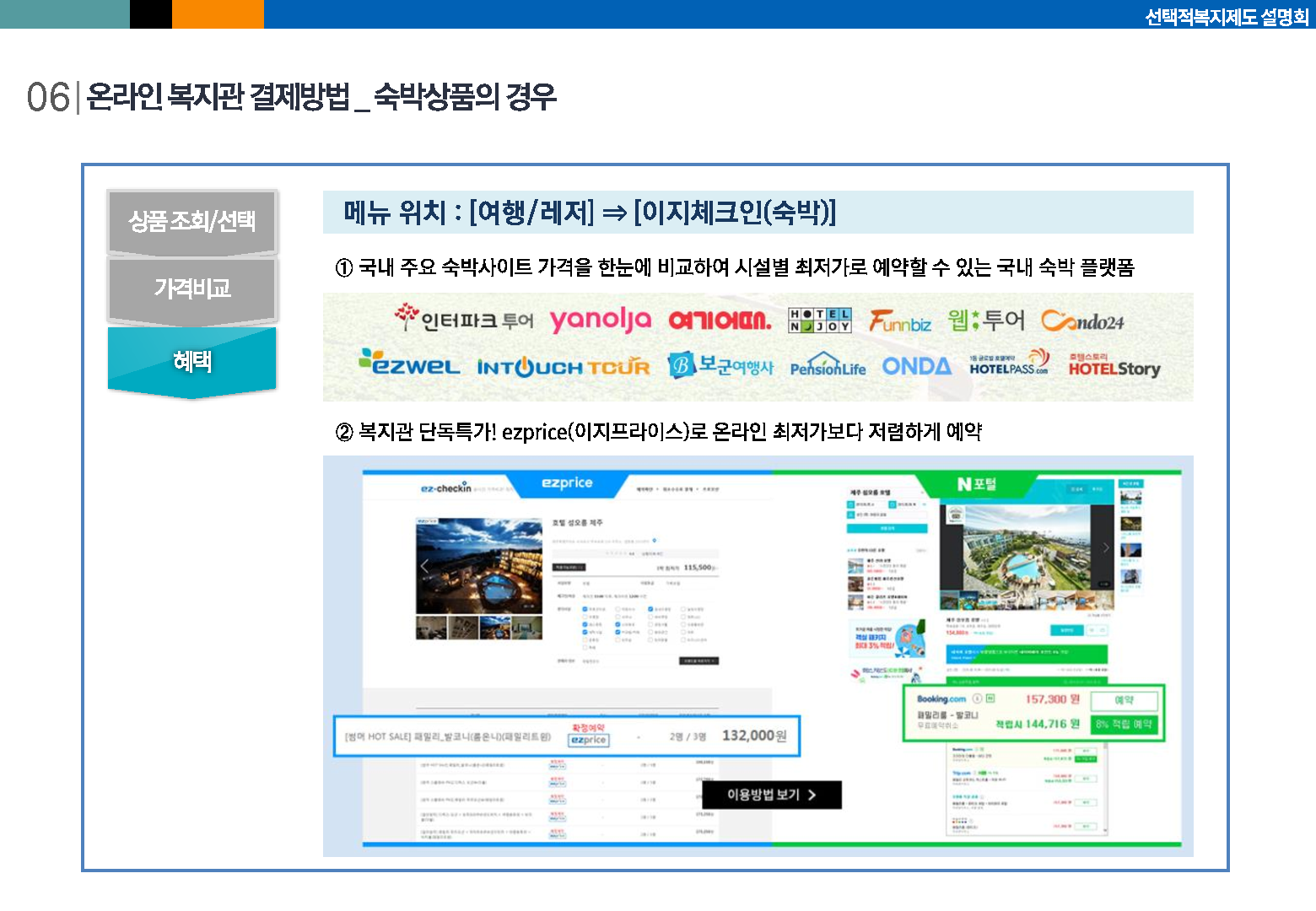Open the 상품 조회/선택 step tab

[x=192, y=222]
